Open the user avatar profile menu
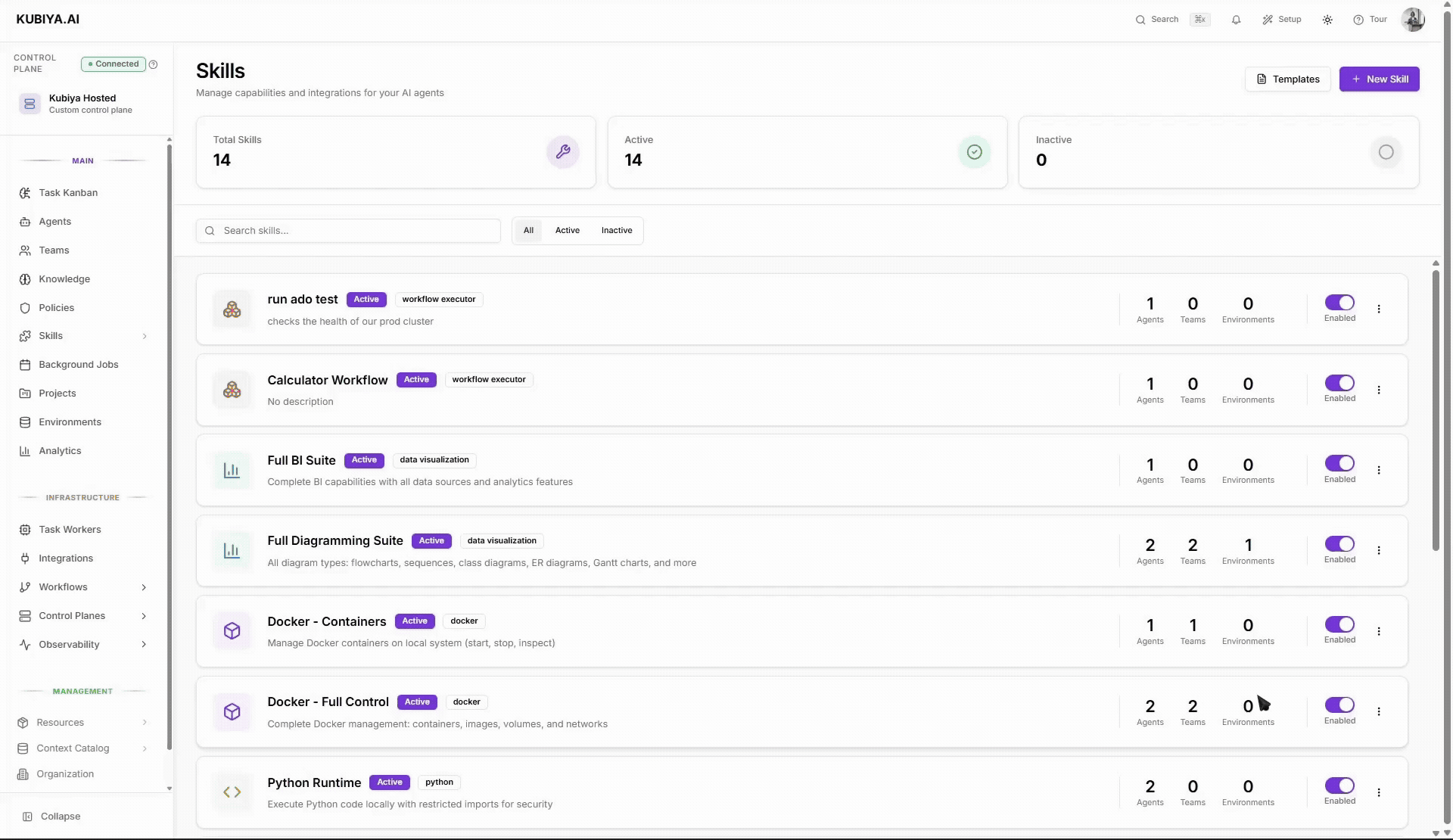The width and height of the screenshot is (1453, 840). coord(1412,20)
